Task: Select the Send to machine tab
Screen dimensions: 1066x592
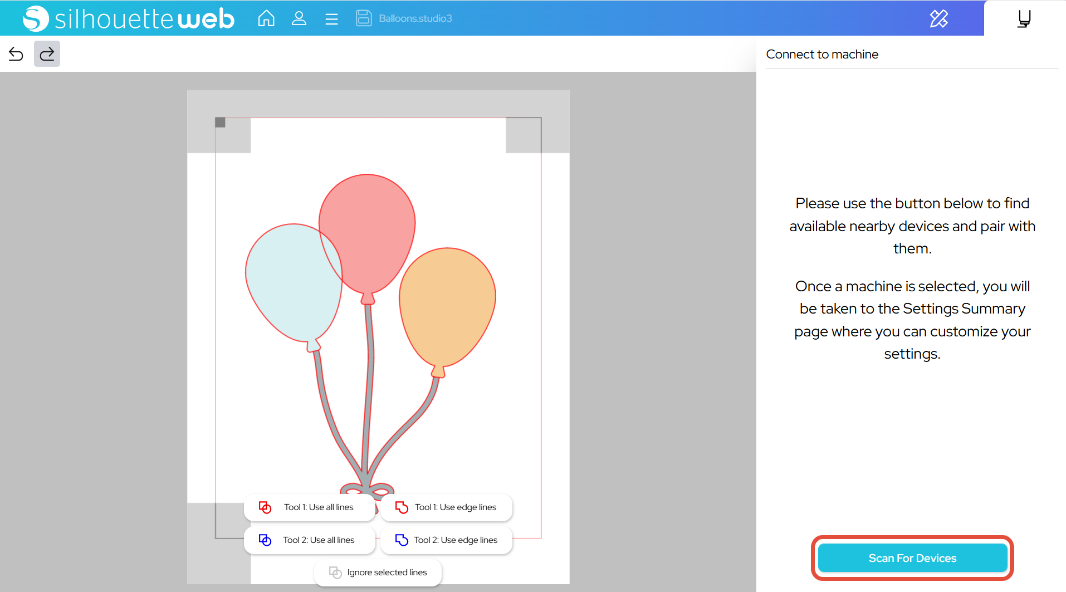Action: point(1024,18)
